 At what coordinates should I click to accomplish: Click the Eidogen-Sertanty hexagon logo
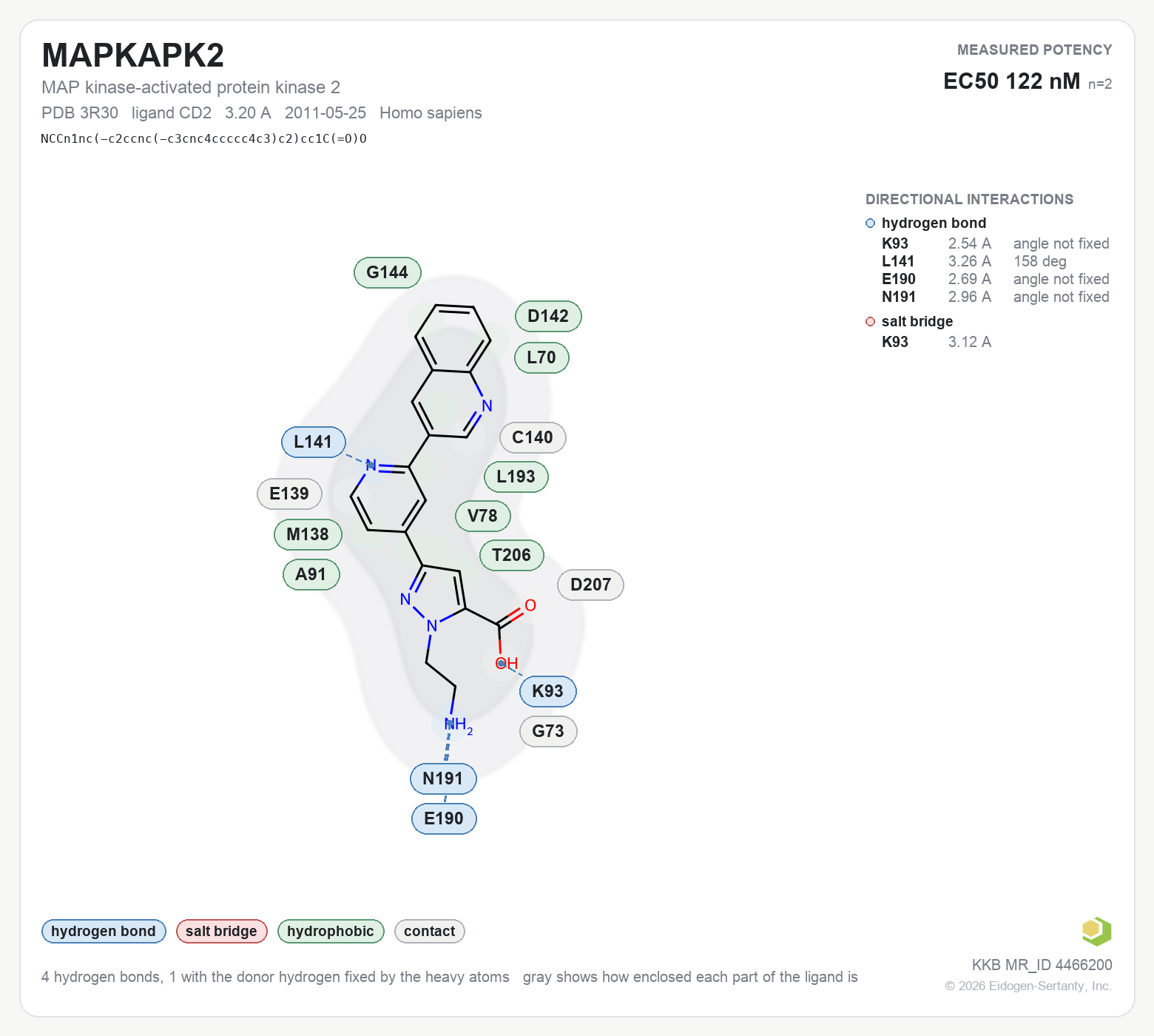[x=1097, y=931]
